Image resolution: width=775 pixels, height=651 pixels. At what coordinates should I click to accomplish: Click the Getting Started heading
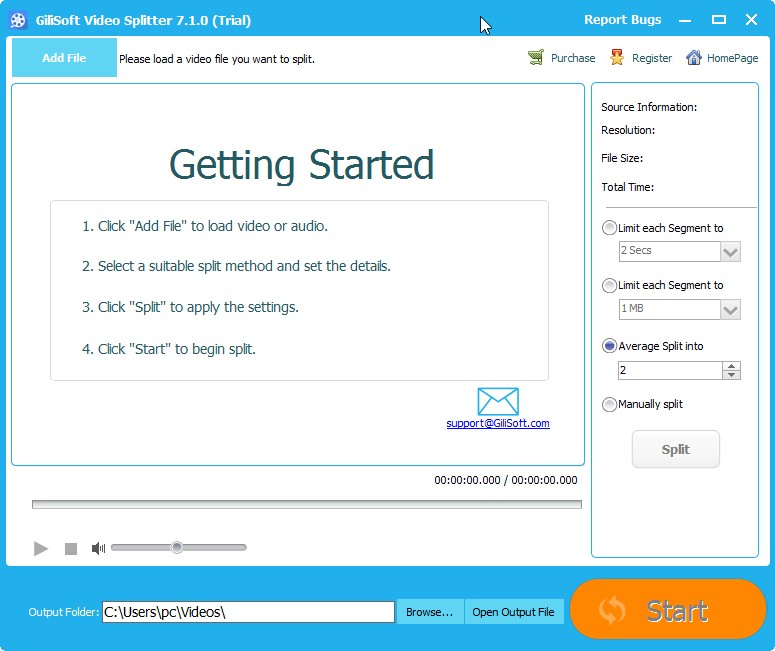pos(301,165)
